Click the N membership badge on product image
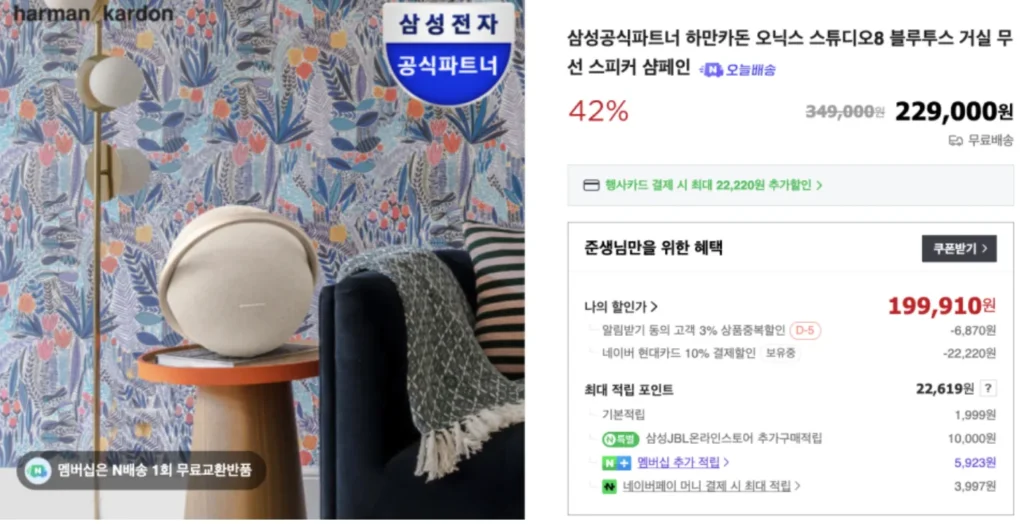 [x=39, y=470]
